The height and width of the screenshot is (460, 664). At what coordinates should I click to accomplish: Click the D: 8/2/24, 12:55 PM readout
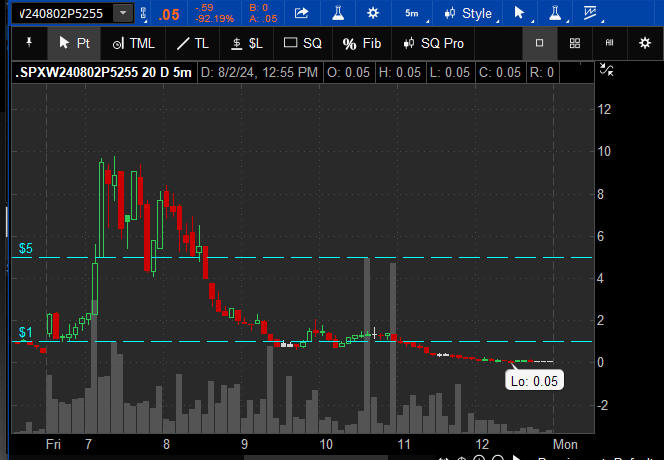259,72
